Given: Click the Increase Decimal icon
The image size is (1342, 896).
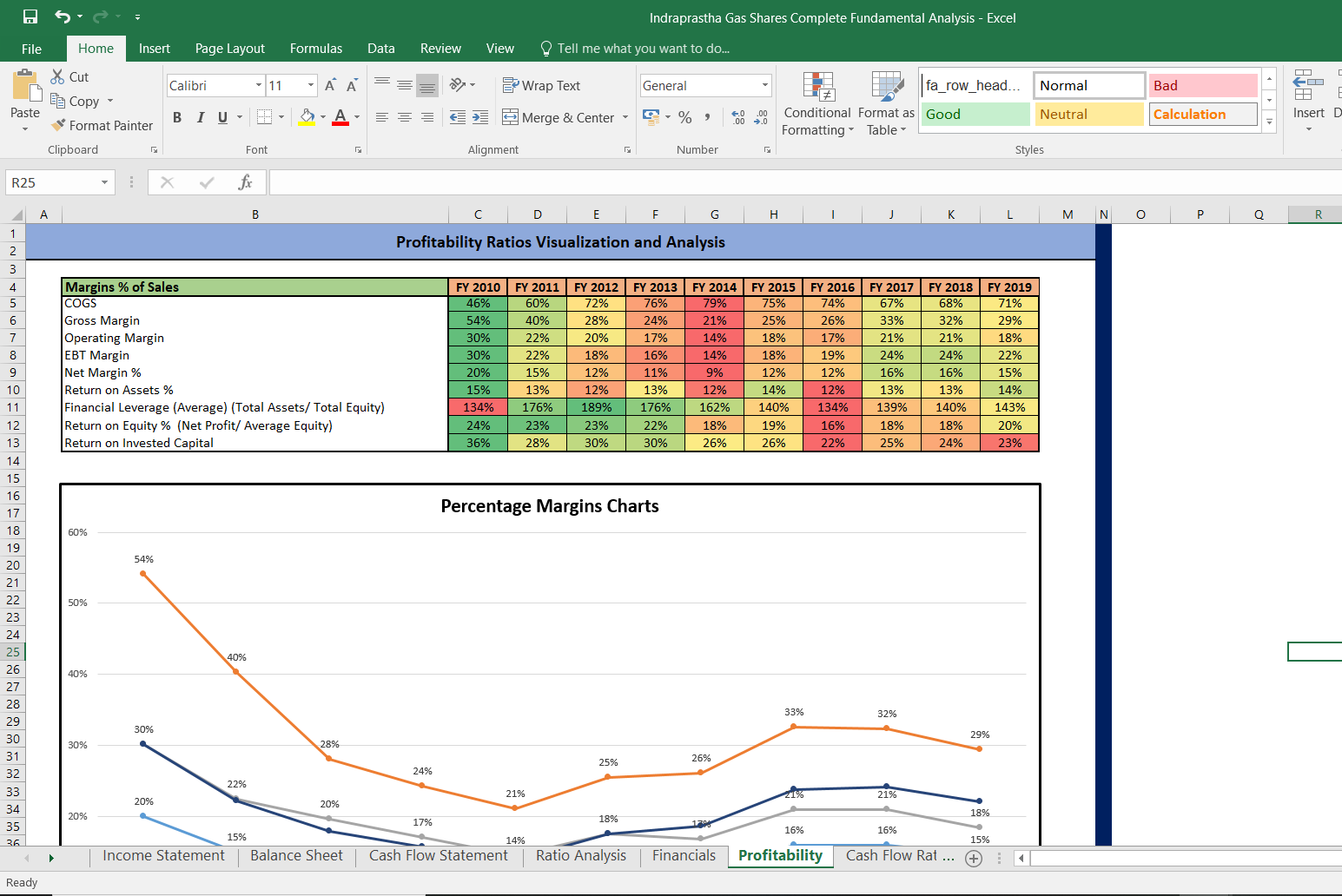Looking at the screenshot, I should [738, 117].
